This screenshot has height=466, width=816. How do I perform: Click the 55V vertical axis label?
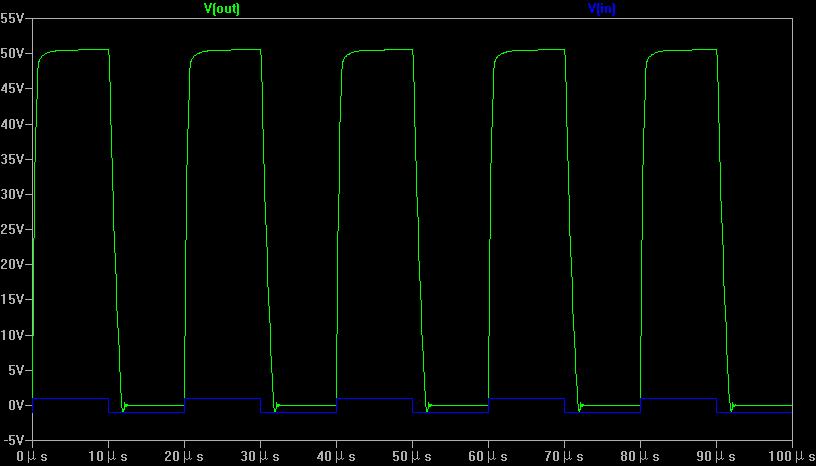coord(12,19)
